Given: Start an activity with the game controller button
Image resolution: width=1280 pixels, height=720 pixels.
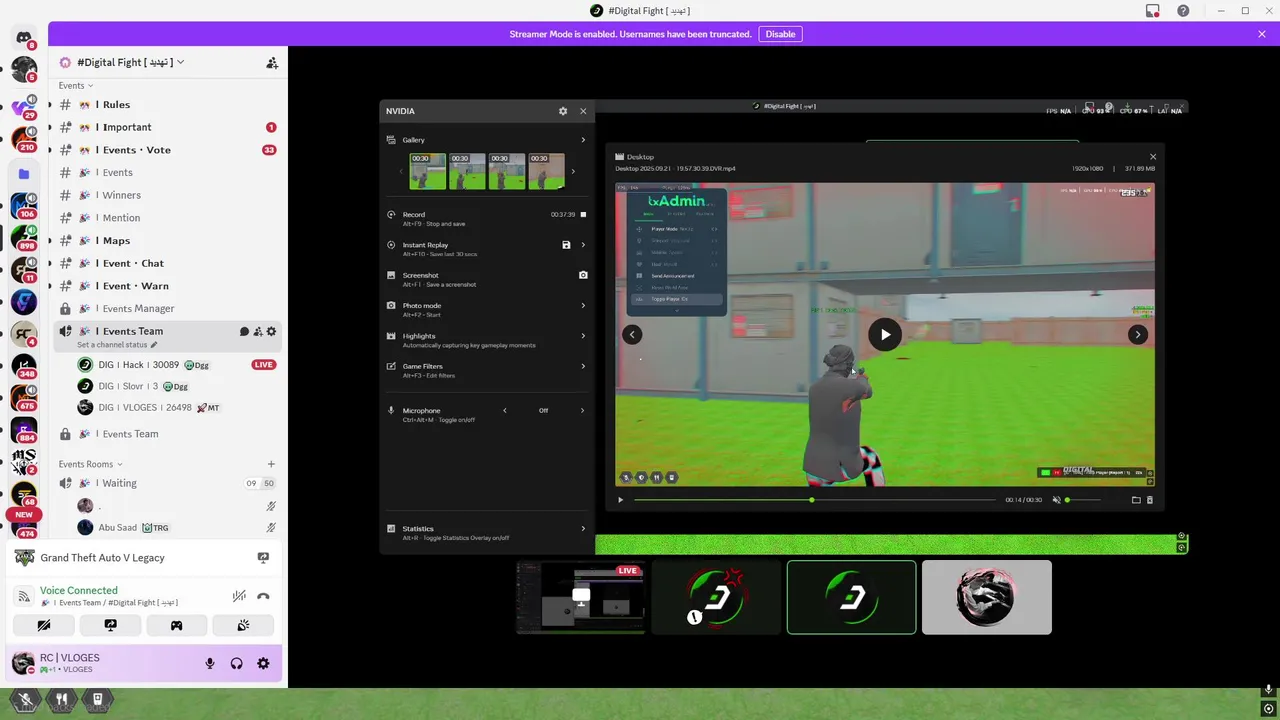Looking at the screenshot, I should 176,625.
